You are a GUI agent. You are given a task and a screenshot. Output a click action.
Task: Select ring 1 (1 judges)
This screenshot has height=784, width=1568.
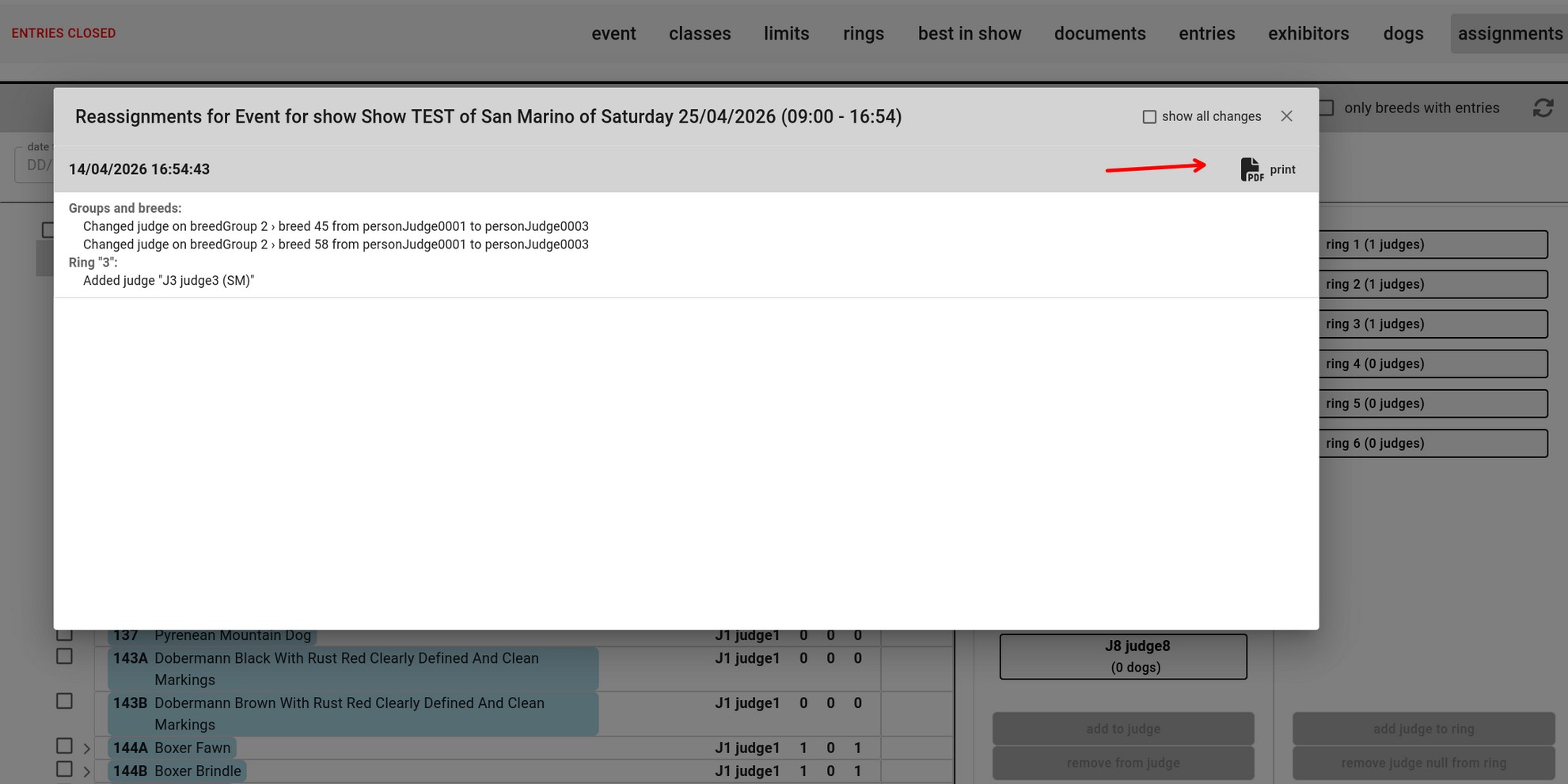1433,244
